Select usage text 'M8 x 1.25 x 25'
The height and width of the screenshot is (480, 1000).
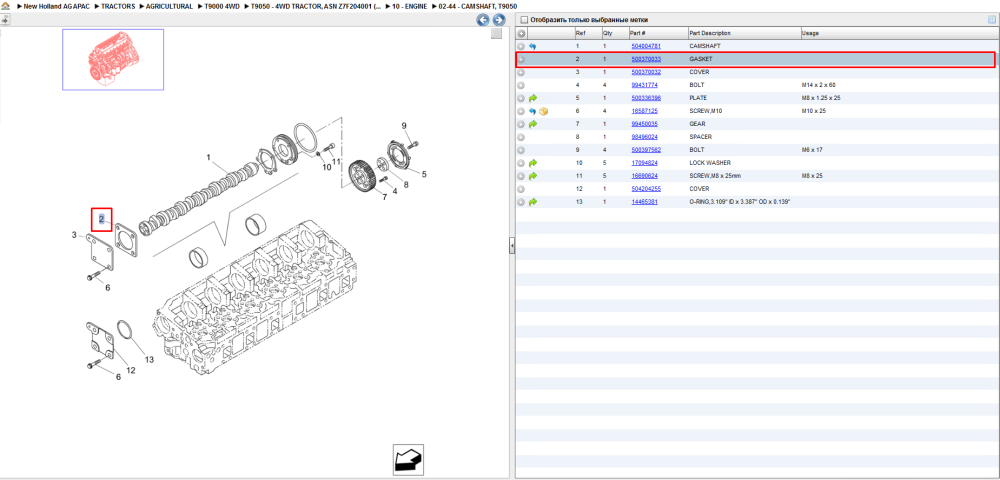coord(822,98)
